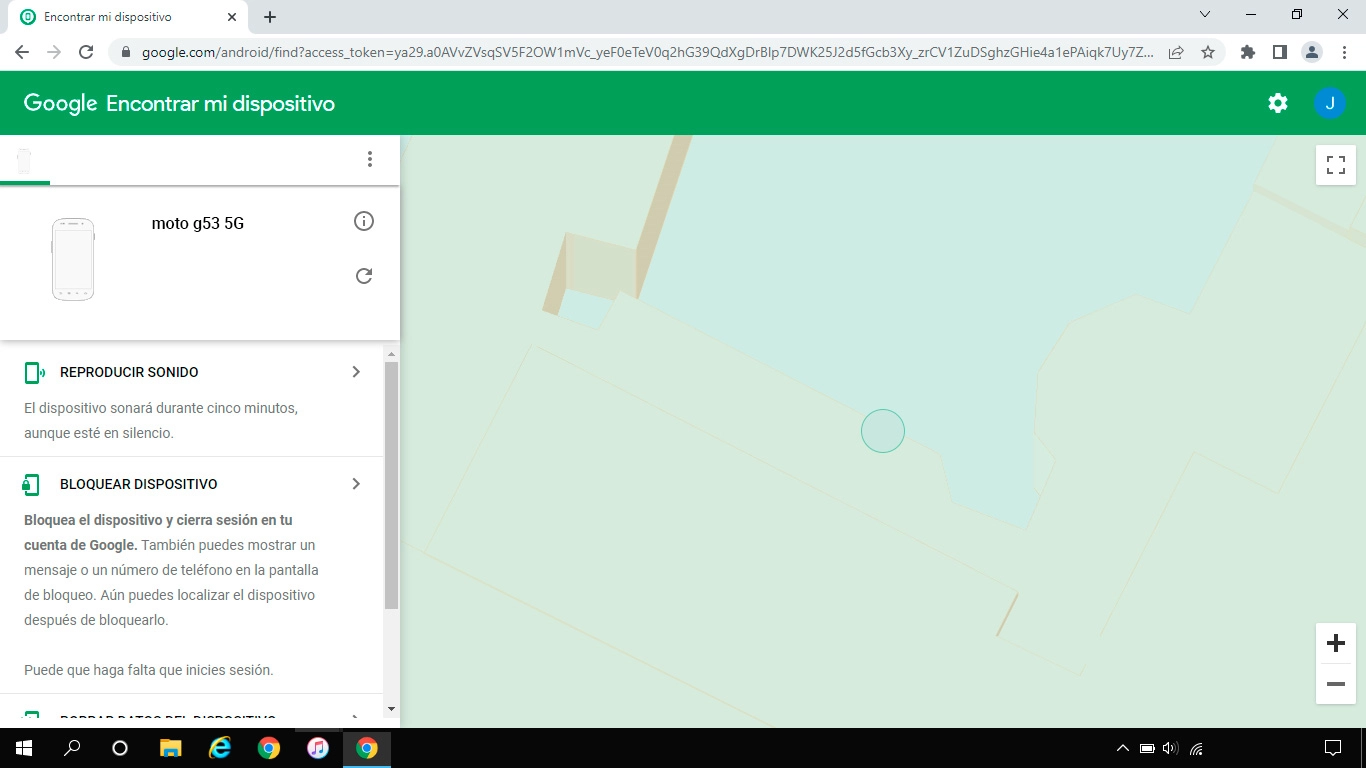
Task: Open the Google account profile avatar
Action: point(1330,102)
